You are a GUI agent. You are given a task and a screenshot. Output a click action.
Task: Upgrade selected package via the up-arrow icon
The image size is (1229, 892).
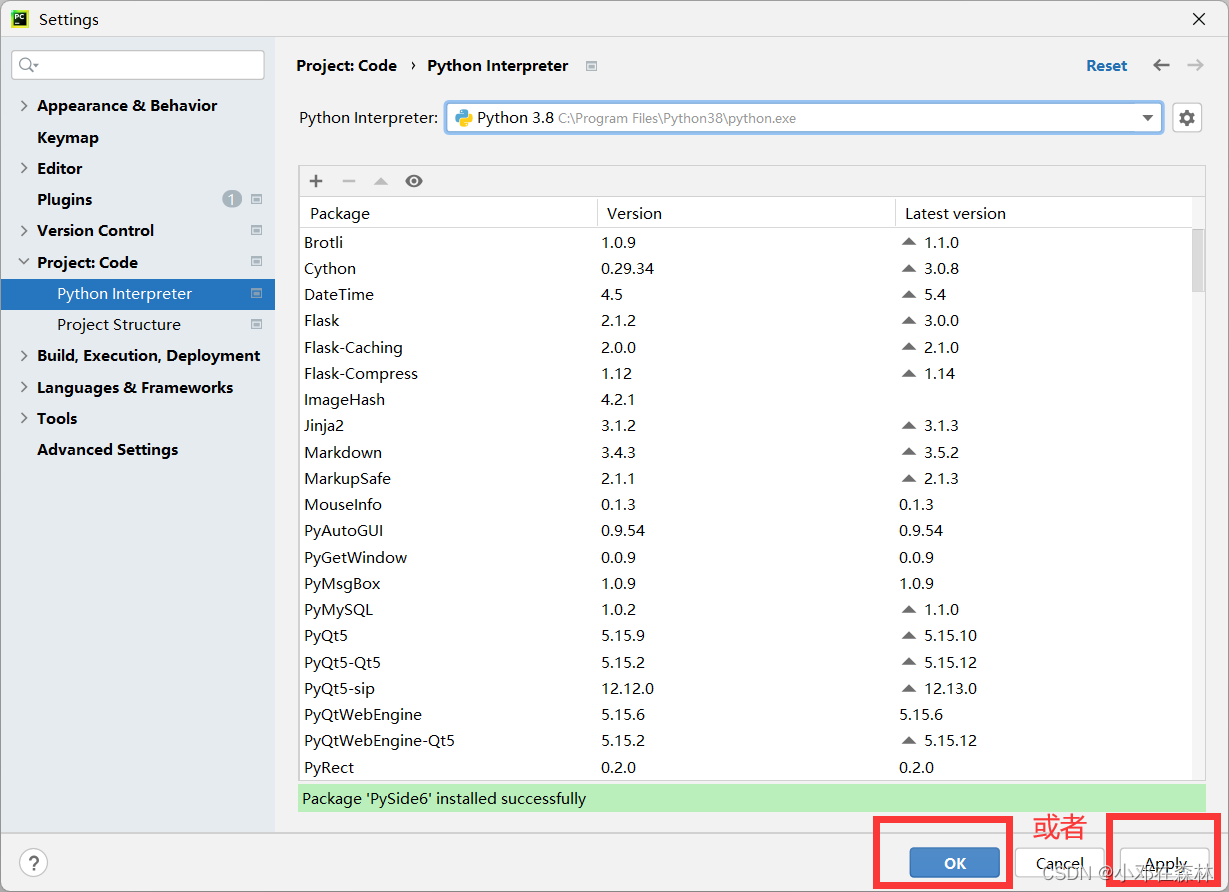(x=381, y=181)
